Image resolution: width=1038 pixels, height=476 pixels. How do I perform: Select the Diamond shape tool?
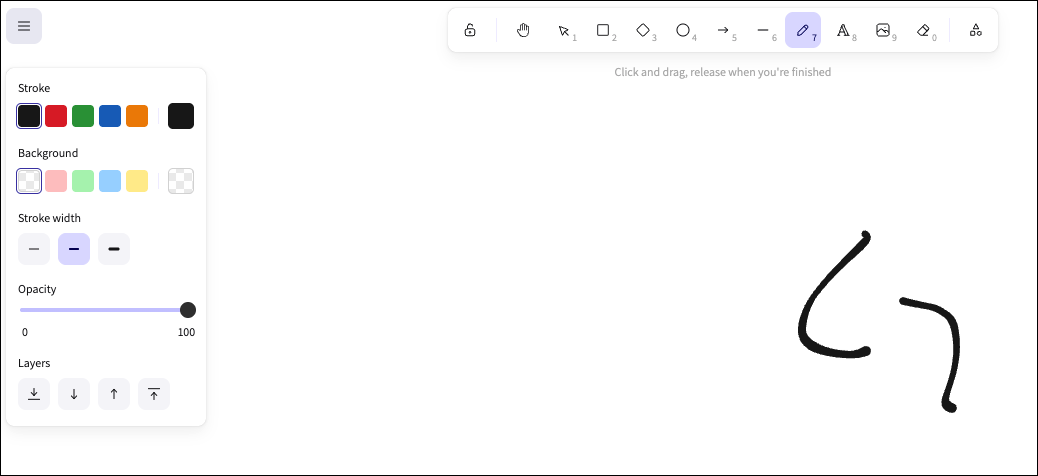tap(643, 30)
